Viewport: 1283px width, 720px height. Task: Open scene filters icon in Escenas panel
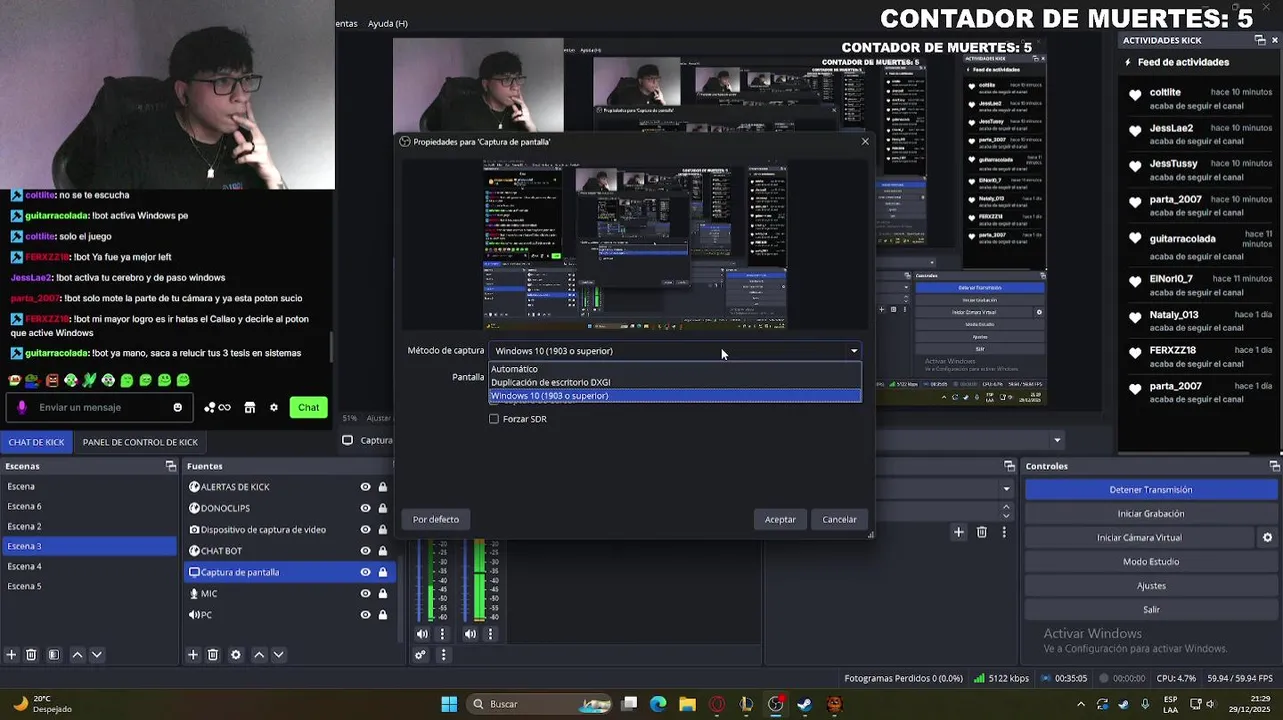point(54,655)
